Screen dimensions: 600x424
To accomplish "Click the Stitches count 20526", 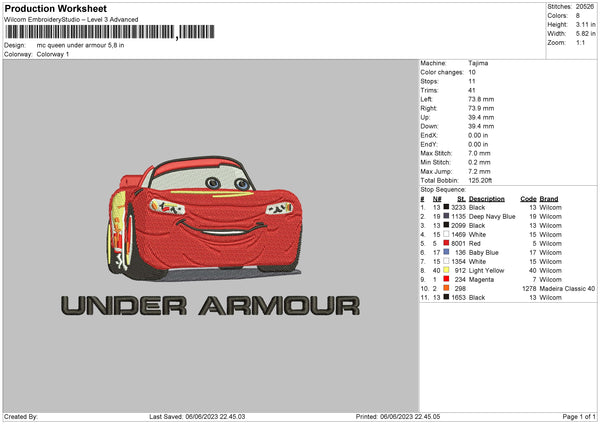I will pyautogui.click(x=585, y=7).
